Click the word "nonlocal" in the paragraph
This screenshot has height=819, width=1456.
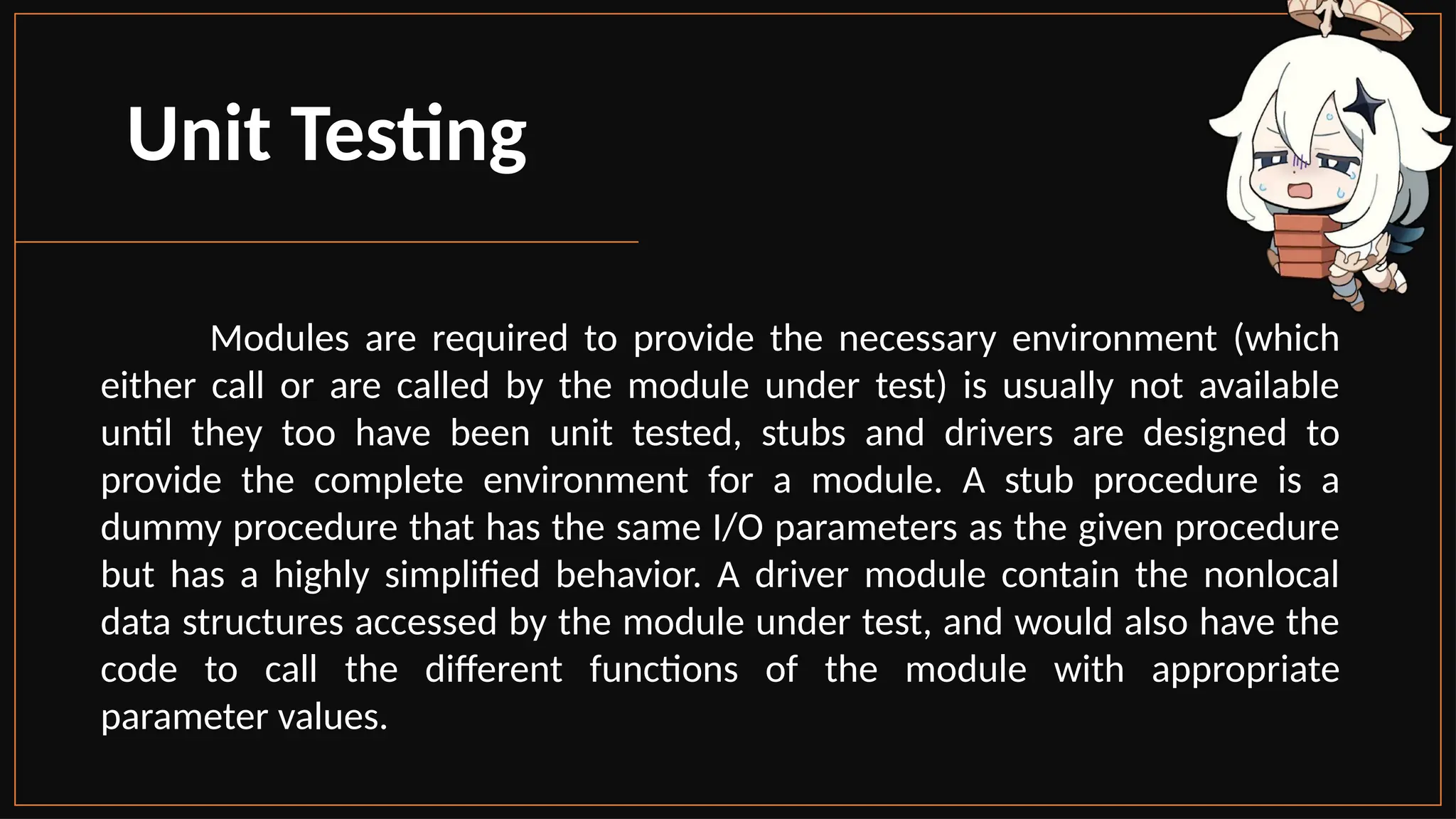tap(1271, 575)
